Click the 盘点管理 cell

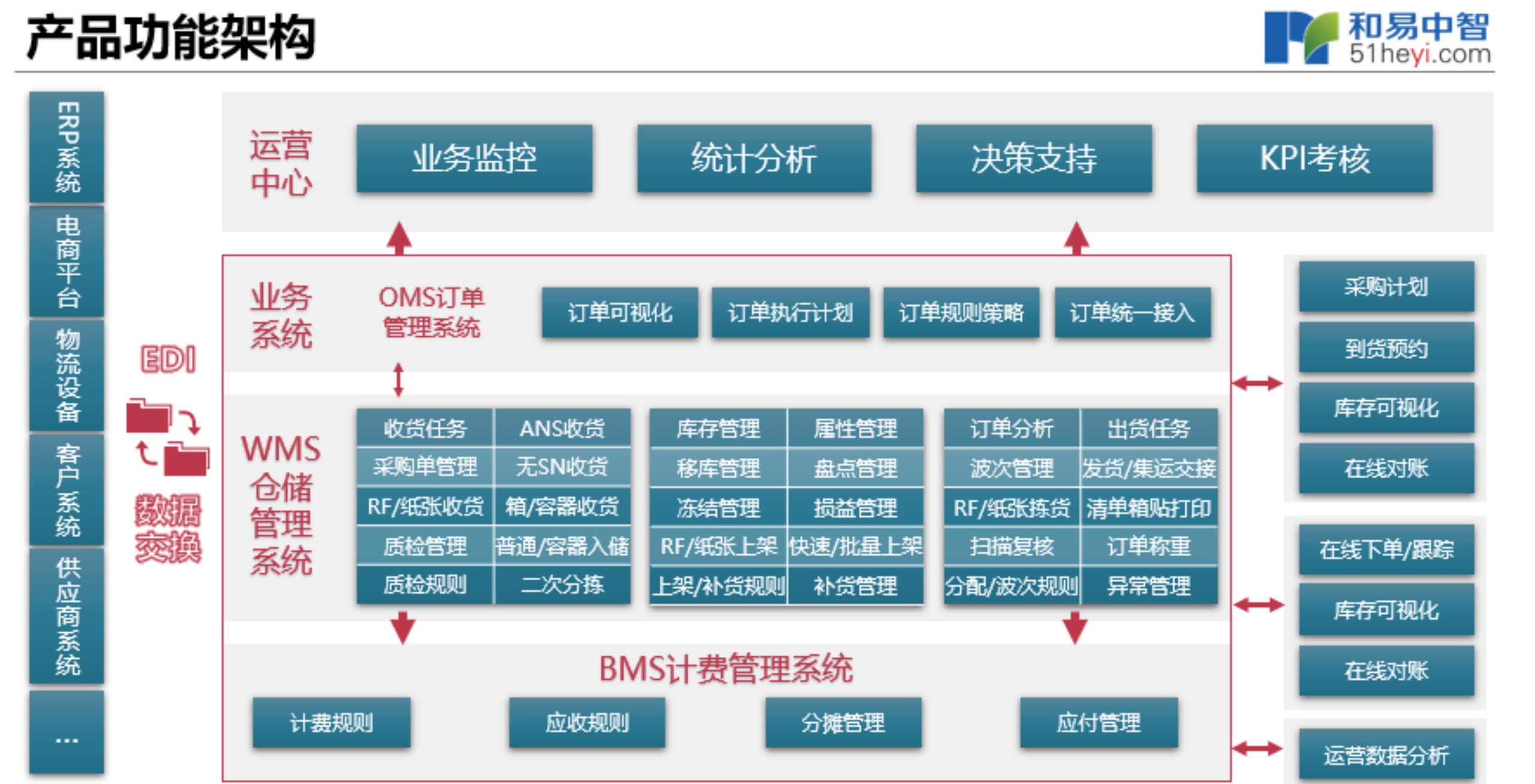[855, 468]
